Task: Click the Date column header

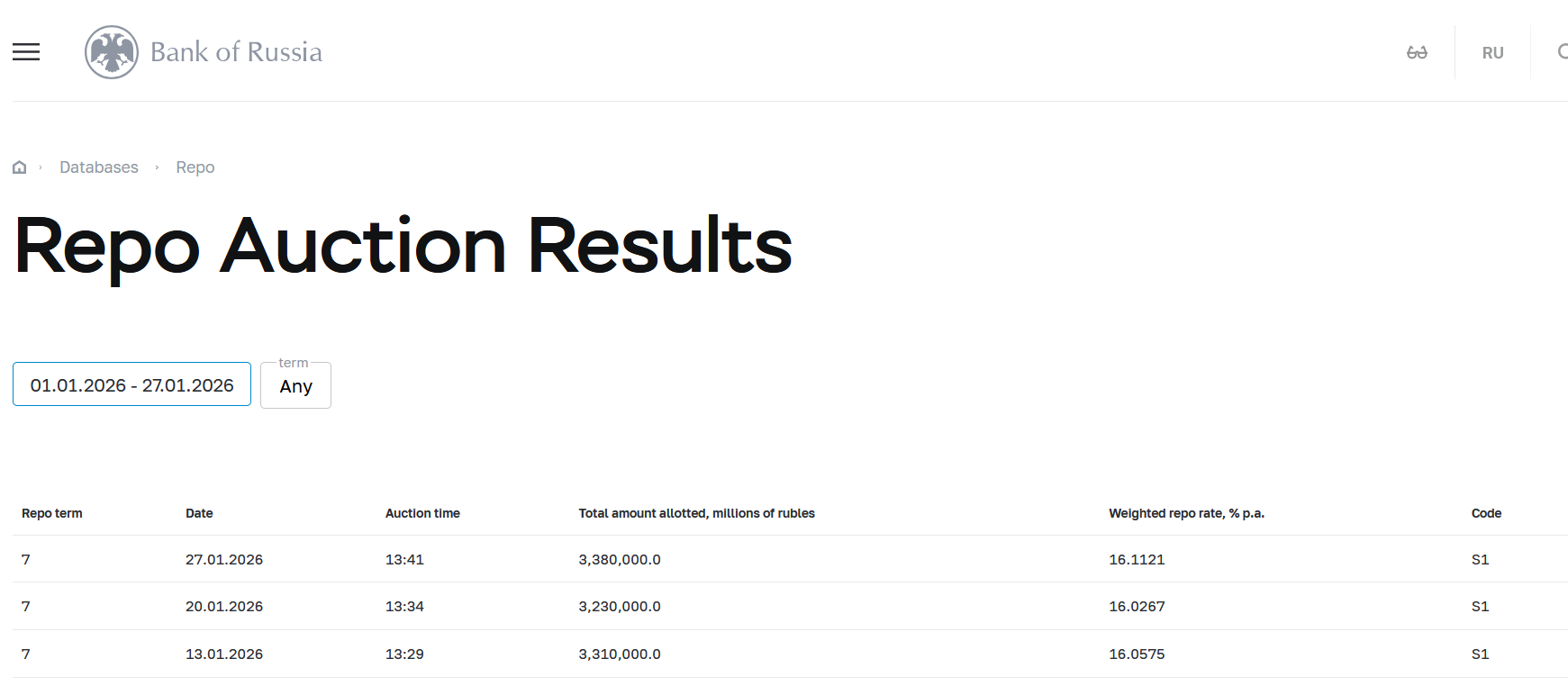Action: point(199,513)
